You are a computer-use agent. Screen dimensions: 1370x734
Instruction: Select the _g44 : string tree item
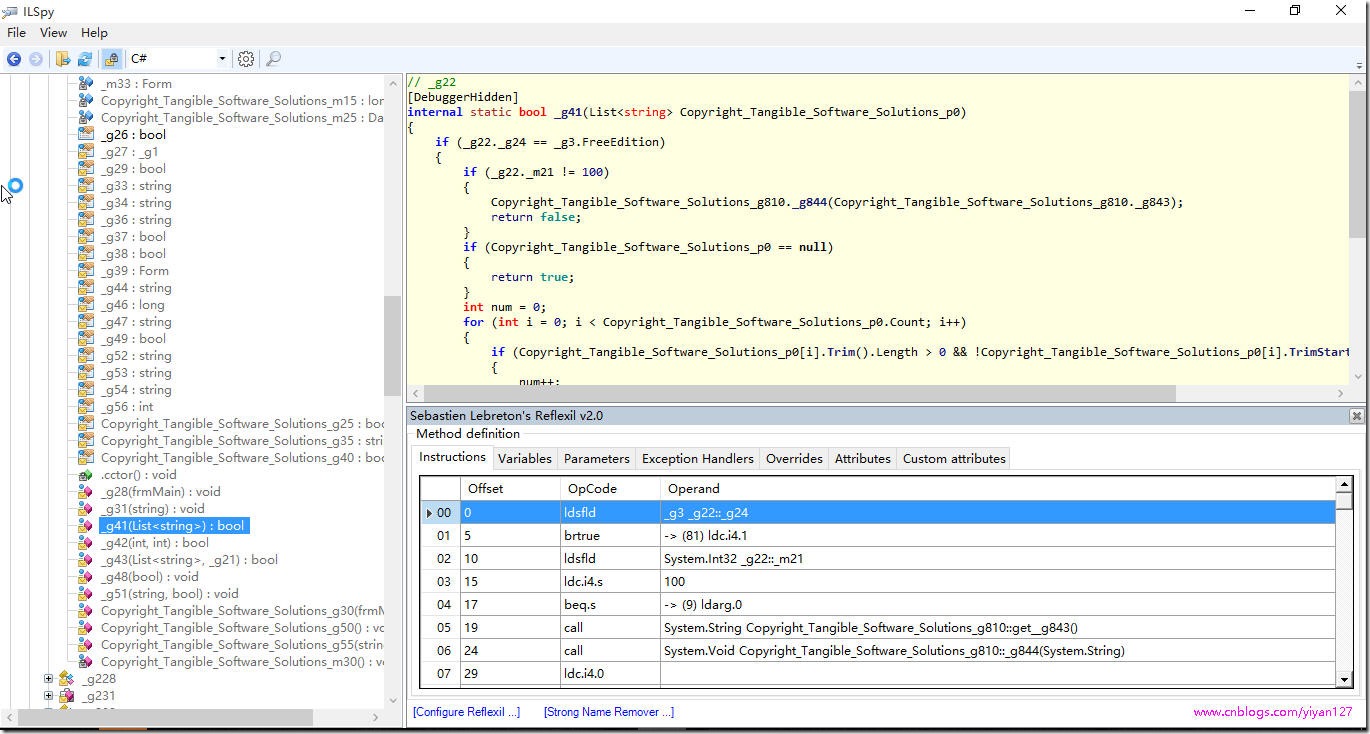point(135,288)
